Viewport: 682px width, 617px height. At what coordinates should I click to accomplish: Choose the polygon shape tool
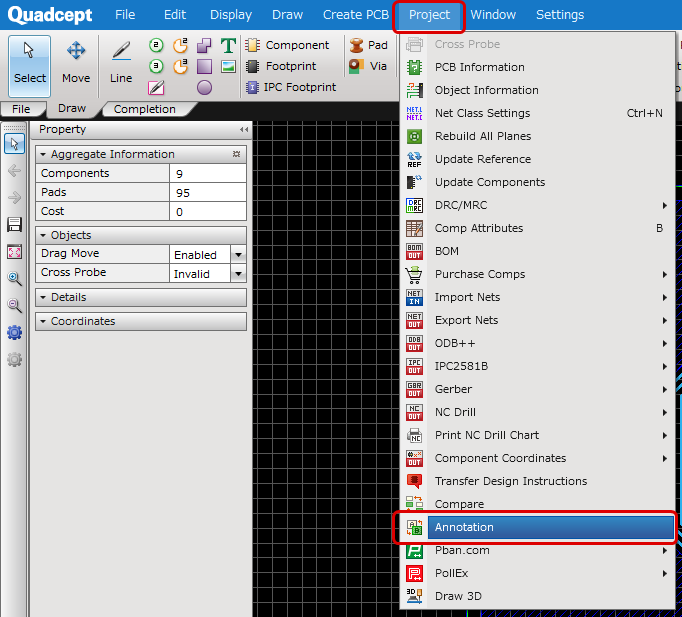coord(204,45)
